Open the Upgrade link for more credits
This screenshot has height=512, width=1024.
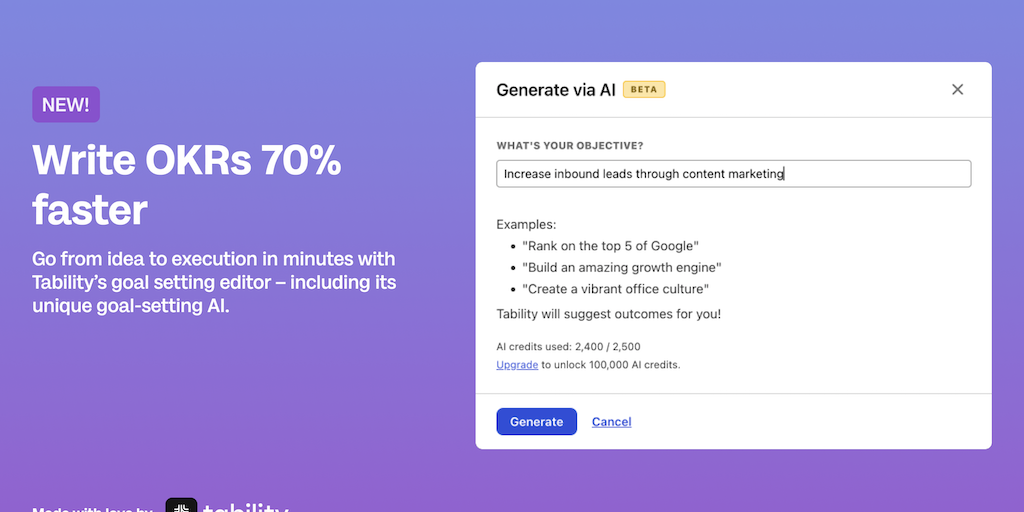[517, 365]
